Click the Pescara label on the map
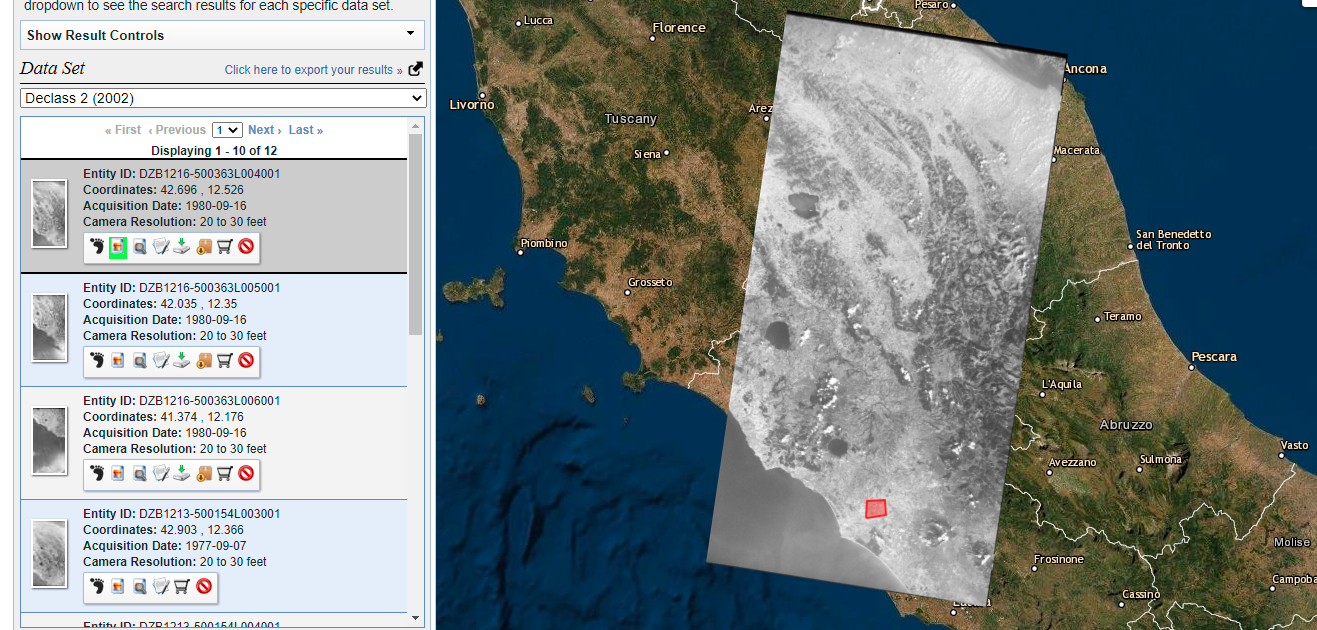The image size is (1317, 630). pos(1214,357)
